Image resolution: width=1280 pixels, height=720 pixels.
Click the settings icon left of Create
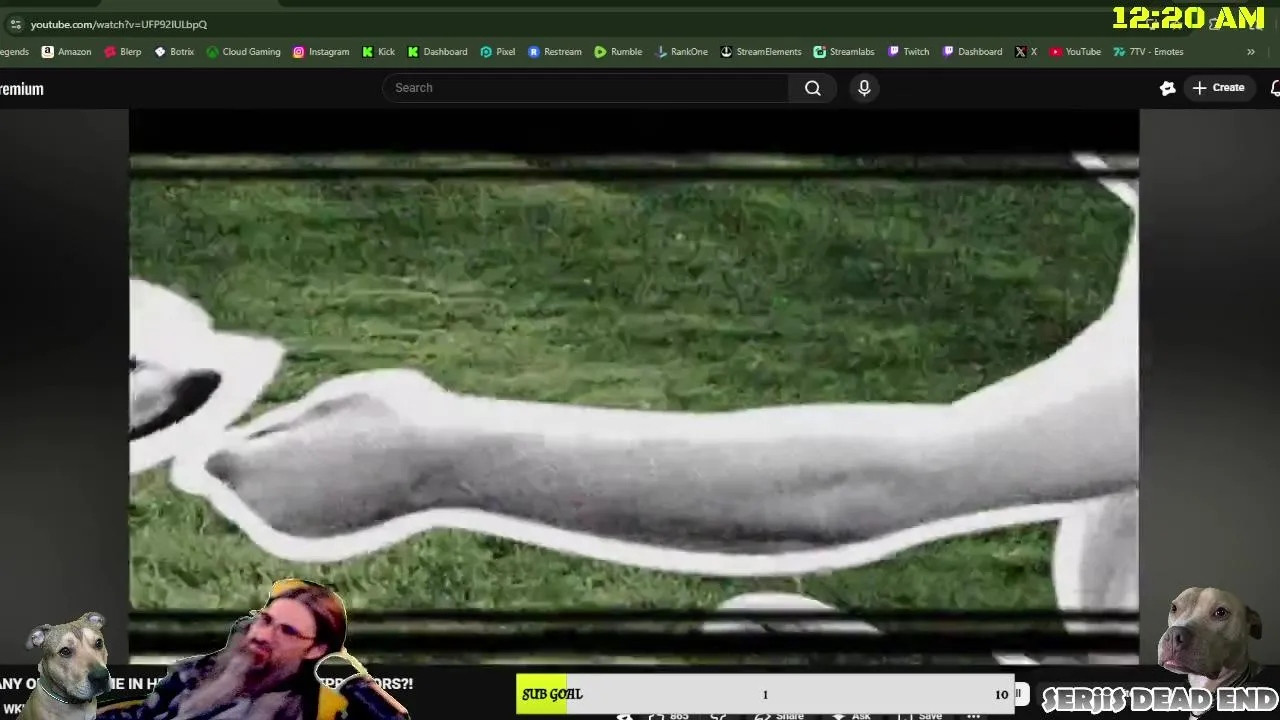click(x=1167, y=88)
